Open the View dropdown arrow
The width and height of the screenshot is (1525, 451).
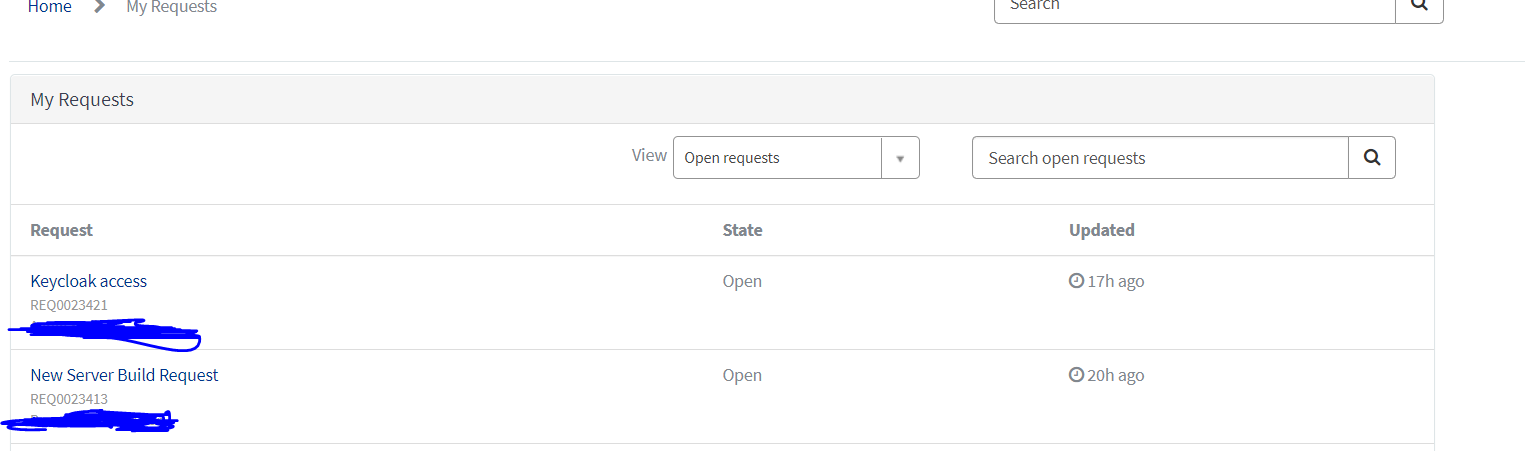[x=900, y=158]
